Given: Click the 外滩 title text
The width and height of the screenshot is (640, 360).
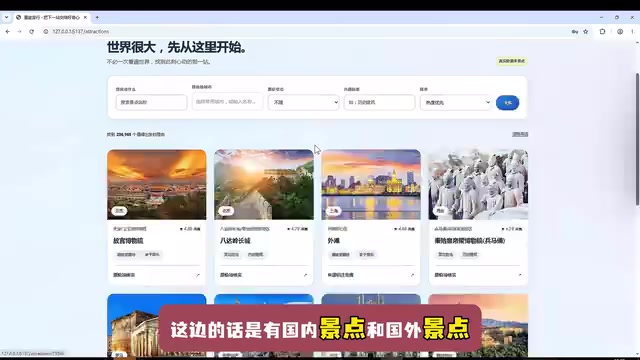Looking at the screenshot, I should 333,241.
